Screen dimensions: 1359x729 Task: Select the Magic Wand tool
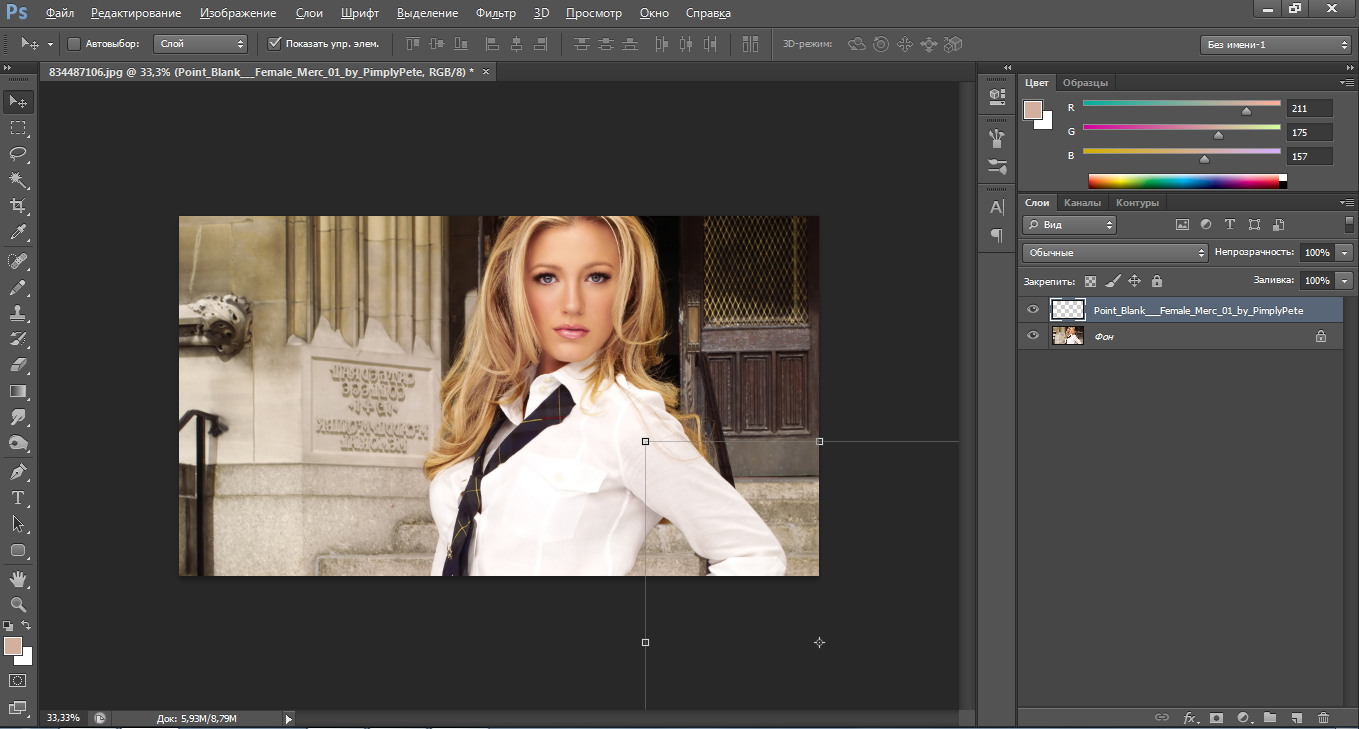[18, 180]
